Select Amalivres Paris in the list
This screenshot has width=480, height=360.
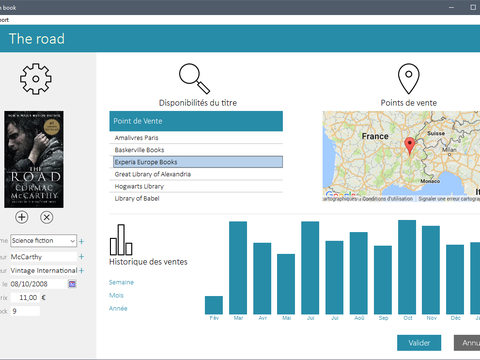[x=196, y=138]
